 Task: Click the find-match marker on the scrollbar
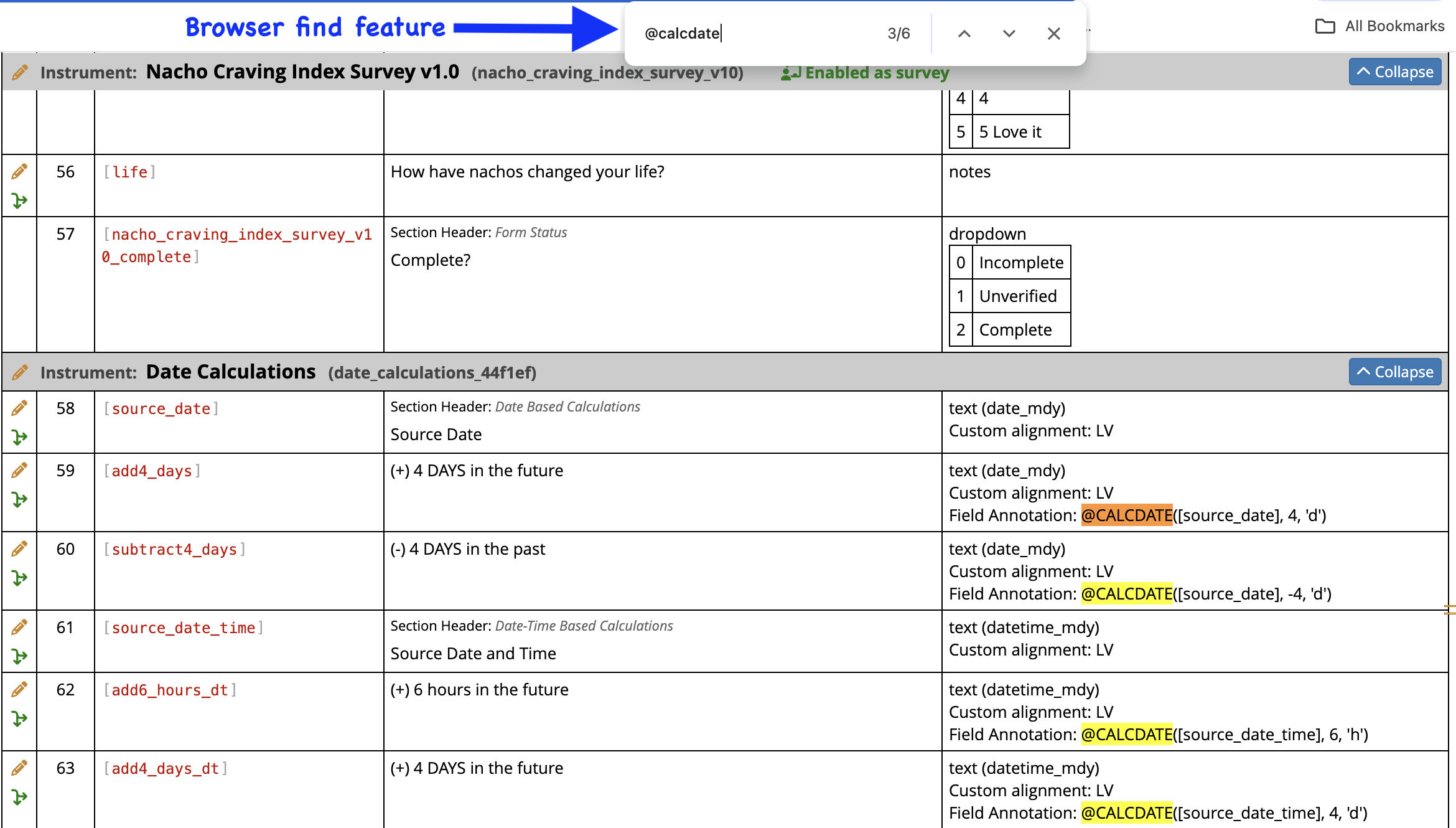(x=1450, y=609)
